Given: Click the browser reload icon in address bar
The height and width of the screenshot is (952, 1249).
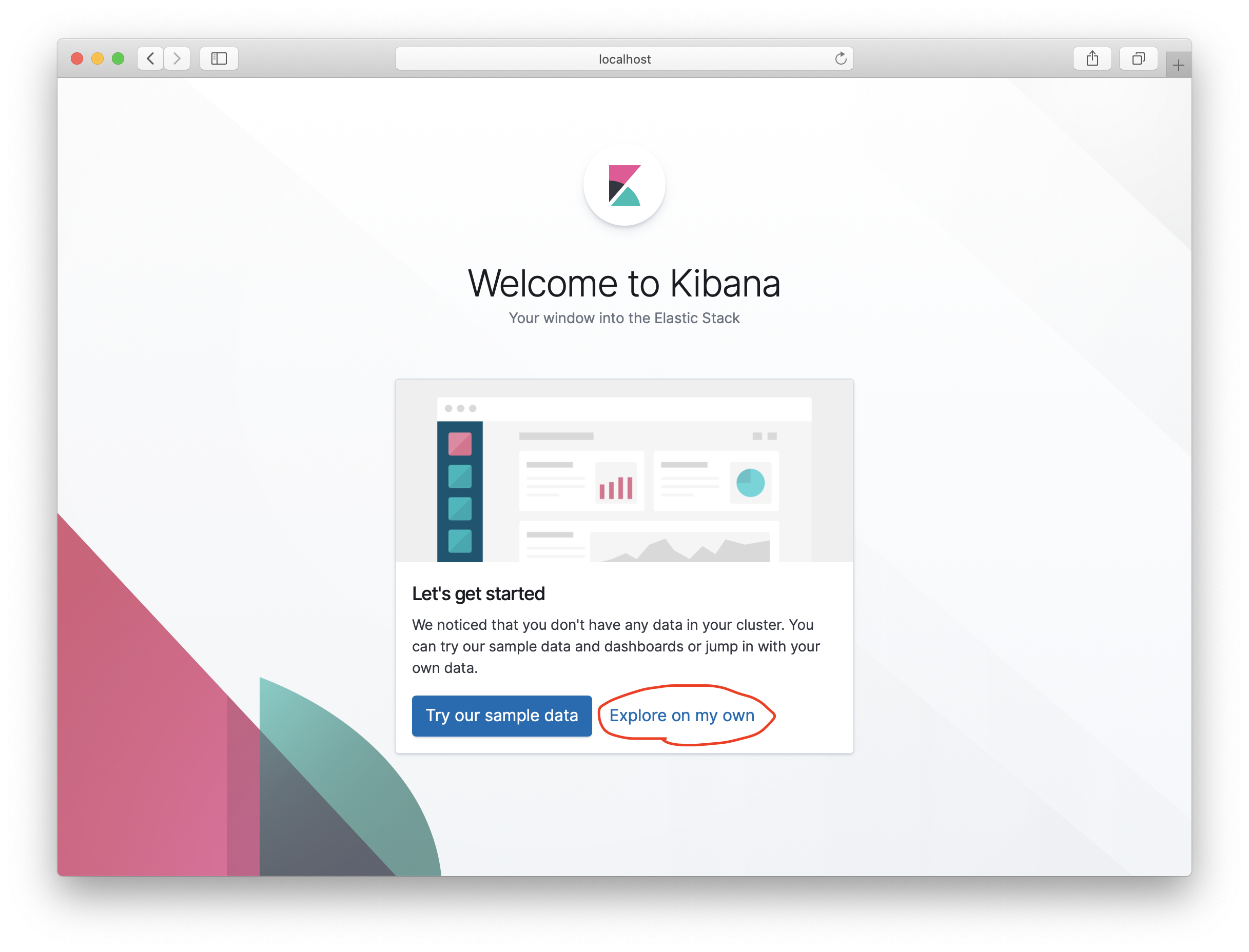Looking at the screenshot, I should tap(839, 57).
